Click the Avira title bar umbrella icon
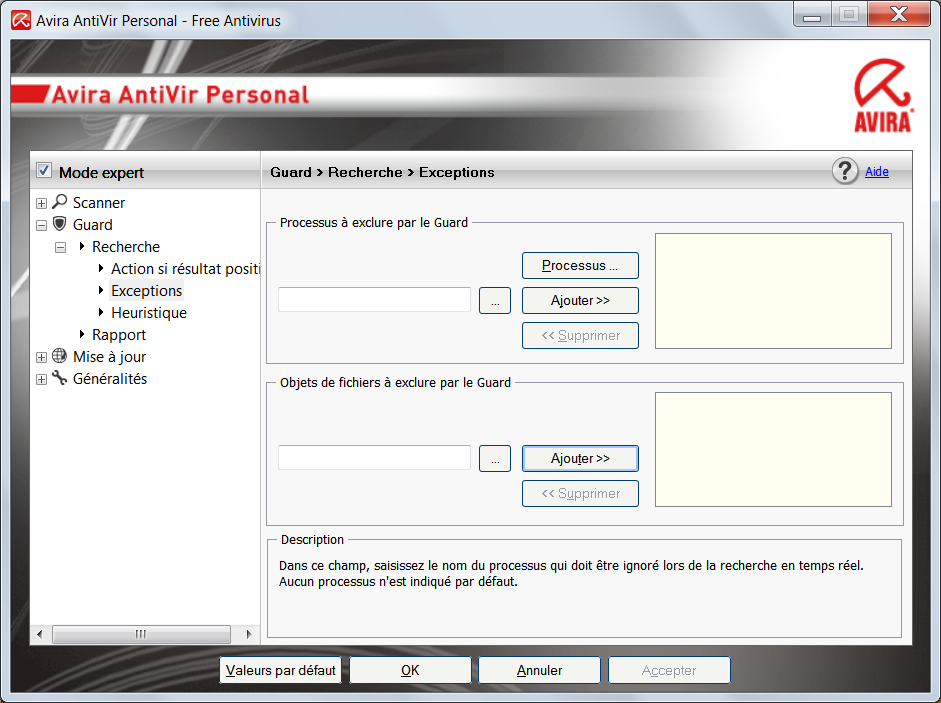Viewport: 941px width, 703px height. click(21, 20)
